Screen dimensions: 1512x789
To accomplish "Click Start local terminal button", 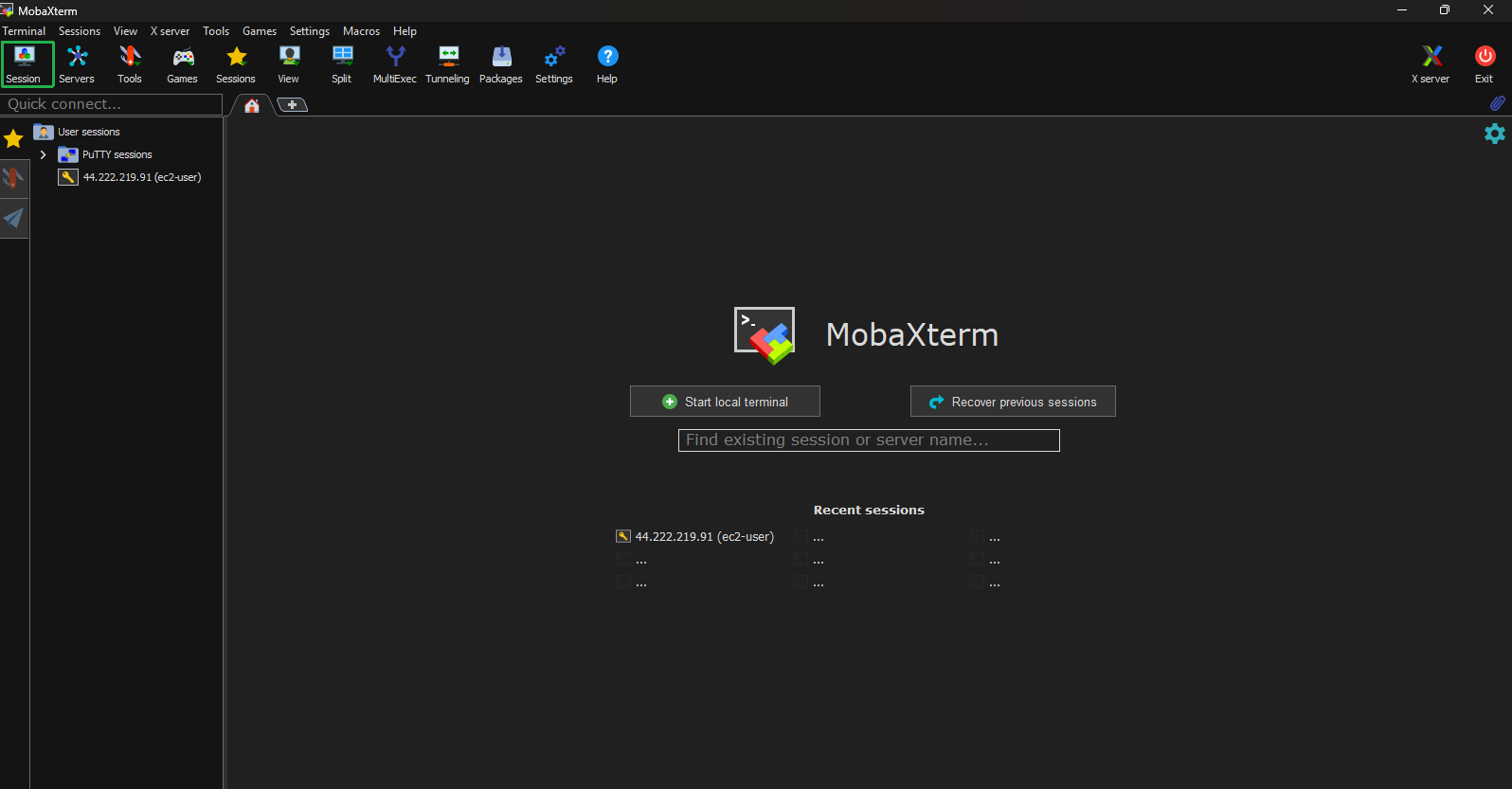I will tap(725, 402).
